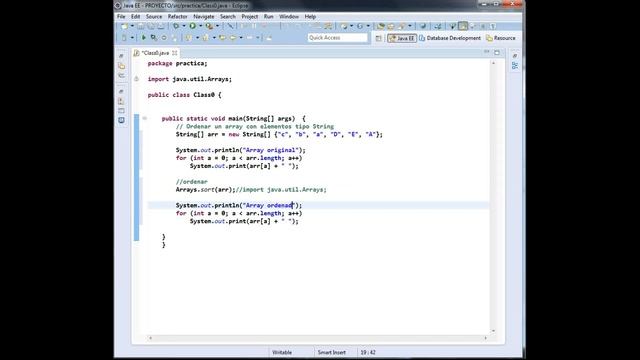Click the Open Perspective icon

pyautogui.click(x=378, y=38)
